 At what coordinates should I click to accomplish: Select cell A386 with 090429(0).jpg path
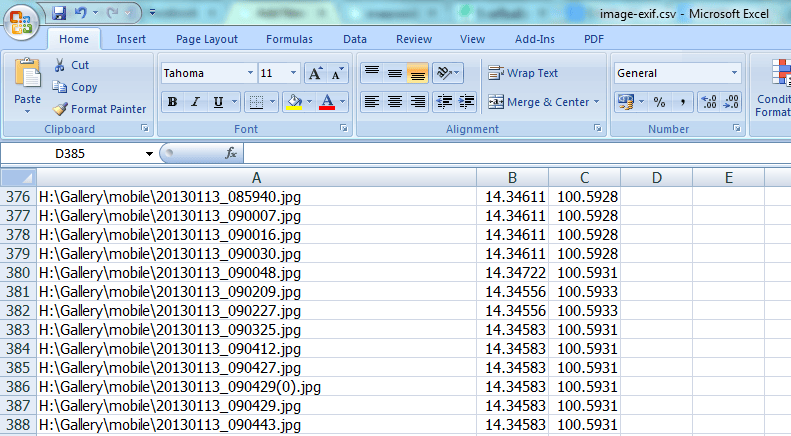(x=256, y=387)
